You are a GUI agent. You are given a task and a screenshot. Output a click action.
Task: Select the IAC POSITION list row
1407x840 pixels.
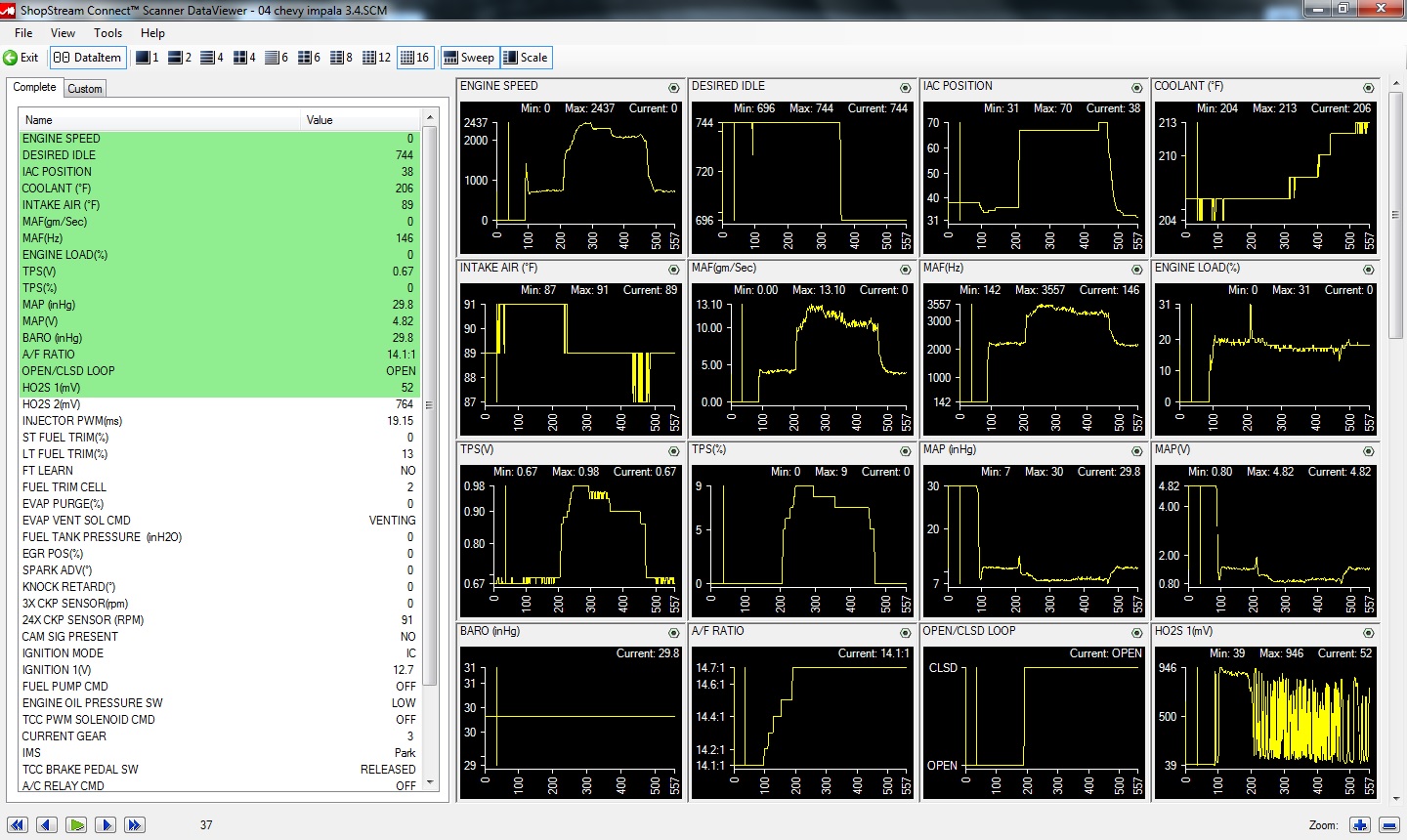tap(219, 172)
